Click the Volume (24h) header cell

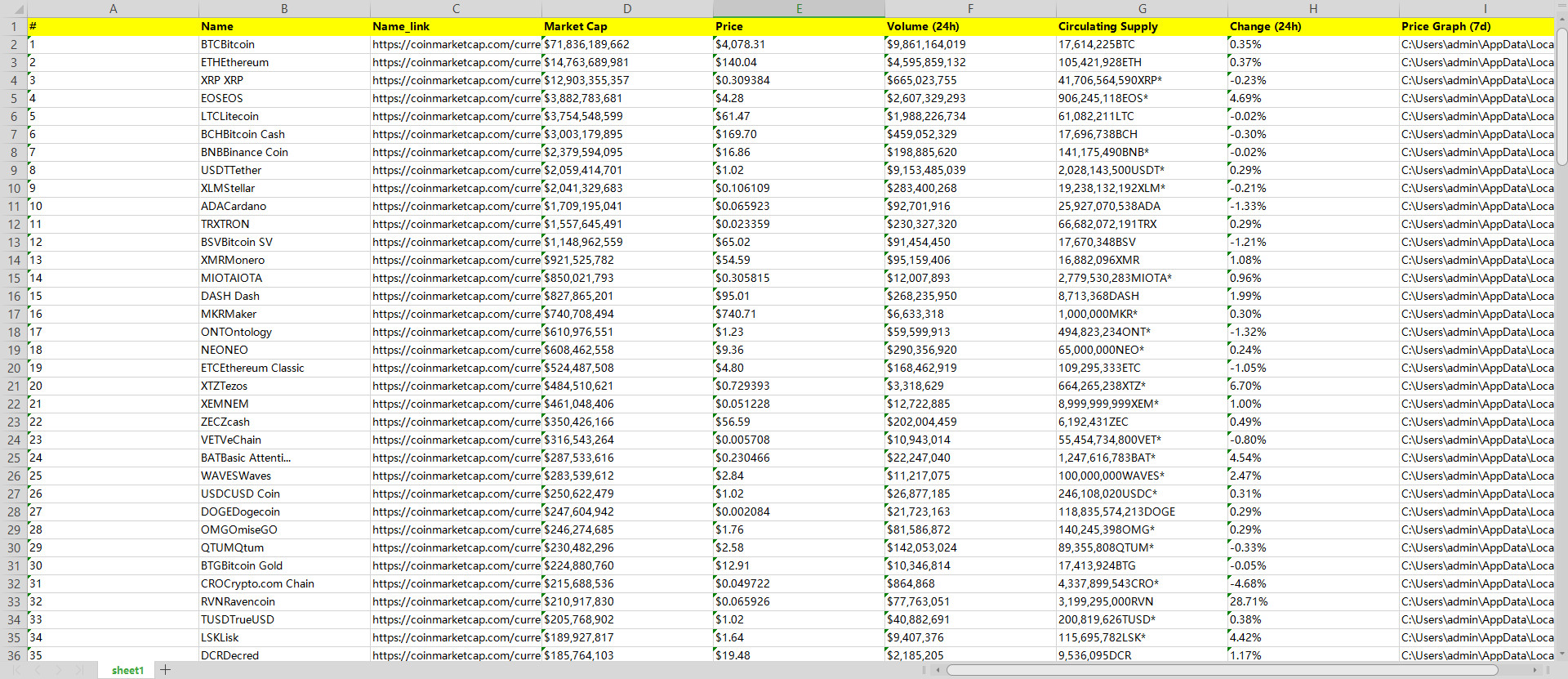coord(970,26)
